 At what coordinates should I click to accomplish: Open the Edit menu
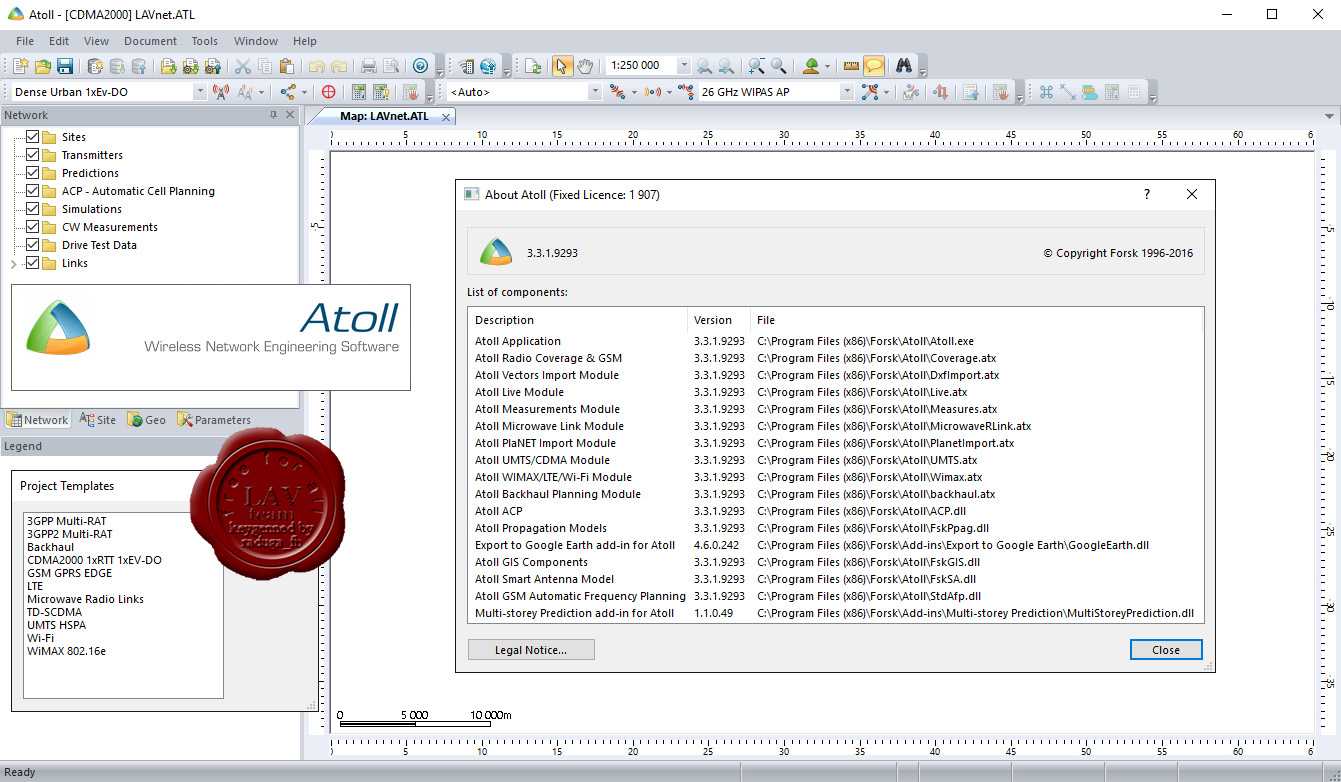click(x=59, y=41)
